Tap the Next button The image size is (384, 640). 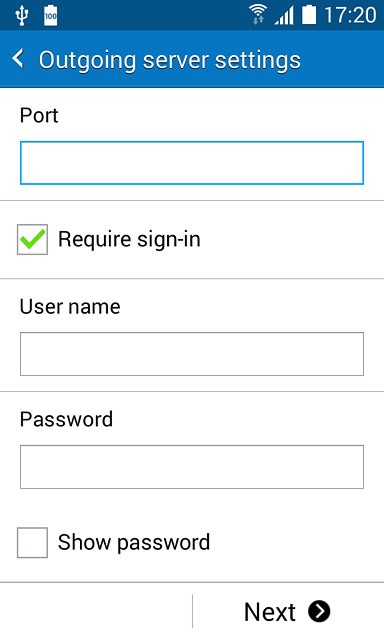(x=287, y=611)
